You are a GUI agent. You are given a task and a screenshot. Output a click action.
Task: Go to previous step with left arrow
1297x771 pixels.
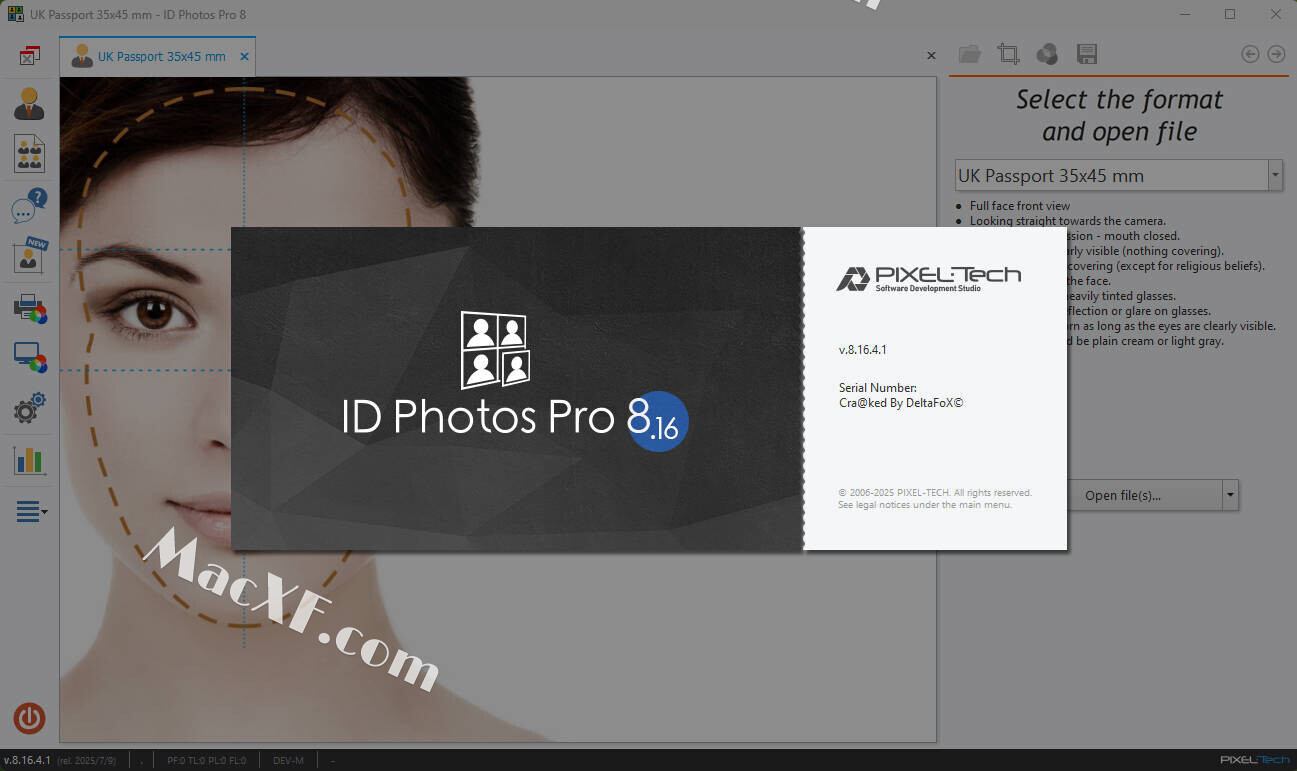[x=1250, y=54]
